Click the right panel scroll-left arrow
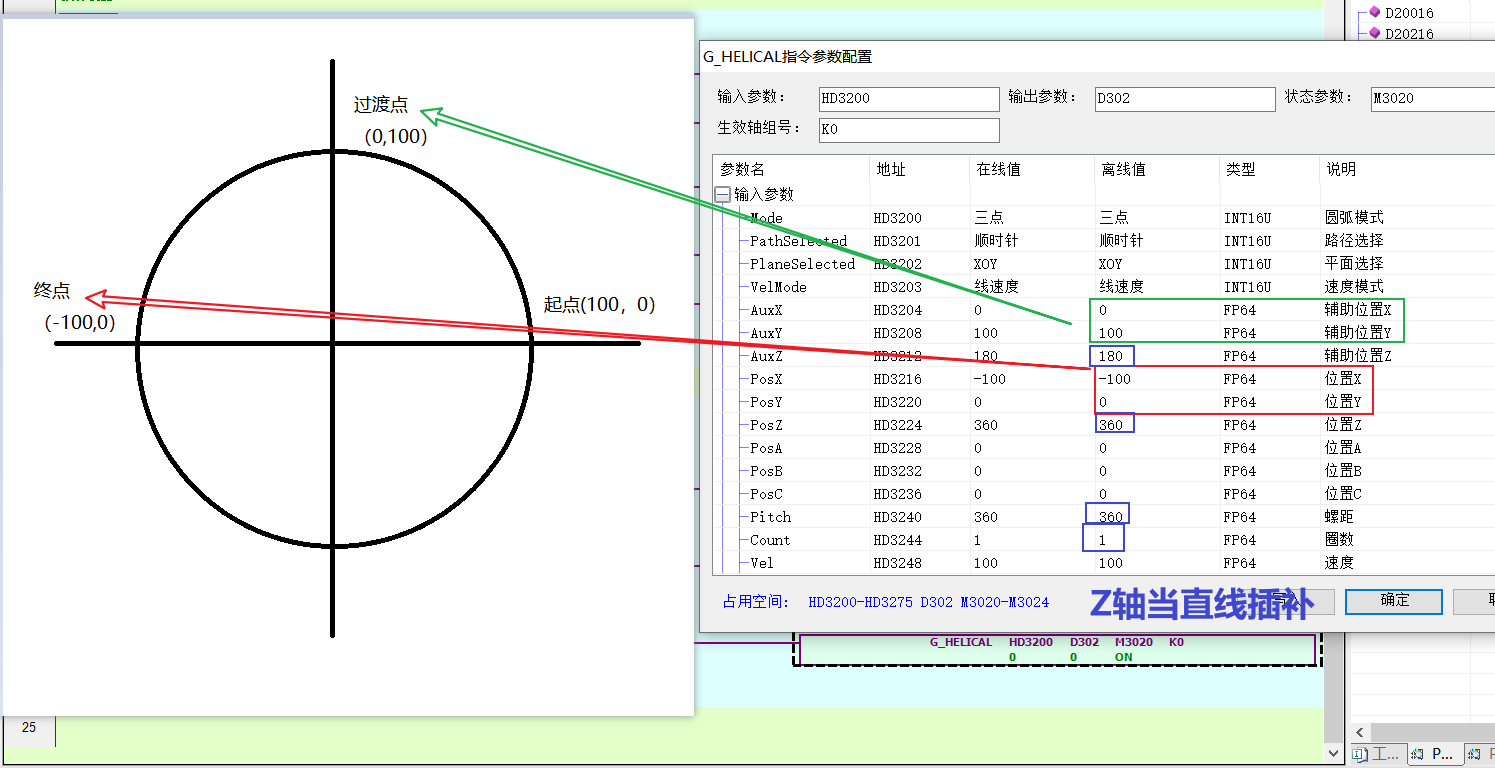1495x768 pixels. pos(1360,732)
